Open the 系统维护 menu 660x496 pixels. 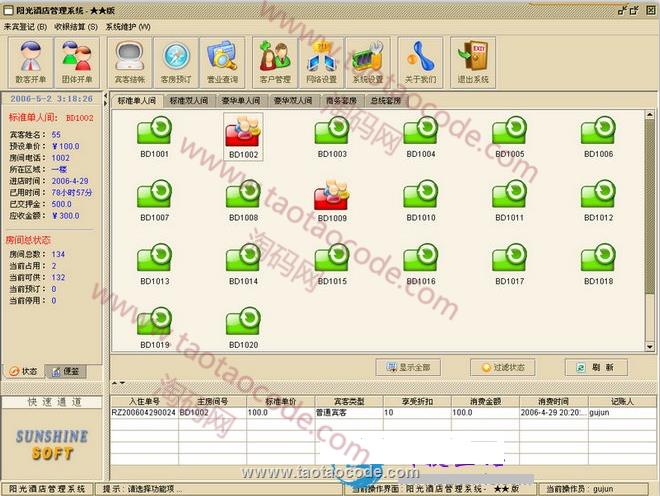pyautogui.click(x=127, y=26)
